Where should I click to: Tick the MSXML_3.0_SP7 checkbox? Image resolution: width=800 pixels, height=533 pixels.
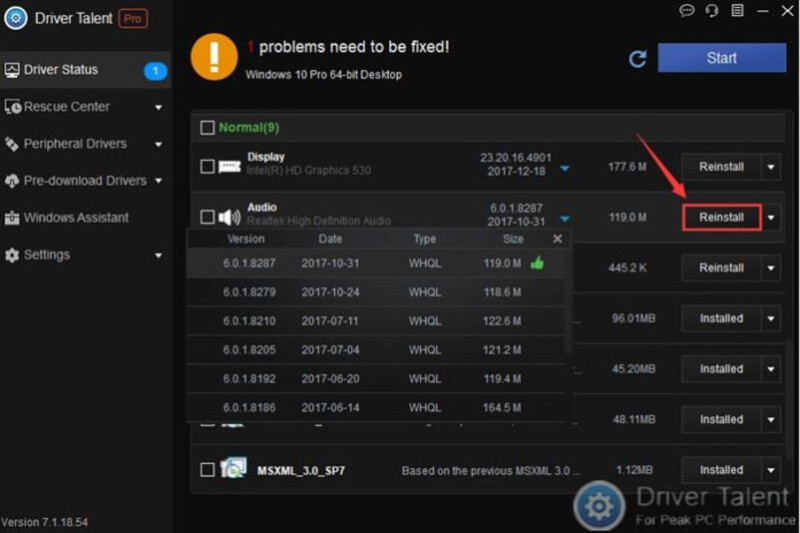[207, 469]
